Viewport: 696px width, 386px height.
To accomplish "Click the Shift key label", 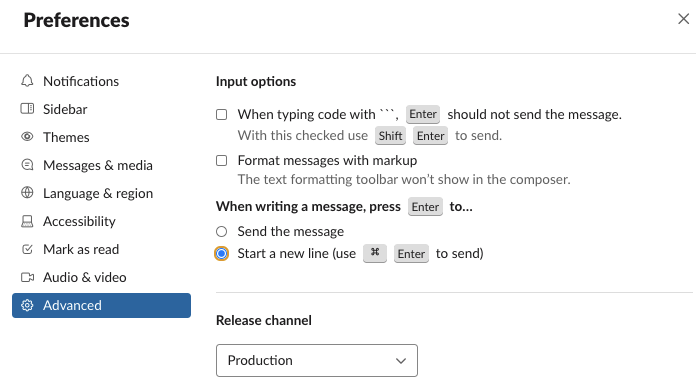I will pyautogui.click(x=390, y=136).
